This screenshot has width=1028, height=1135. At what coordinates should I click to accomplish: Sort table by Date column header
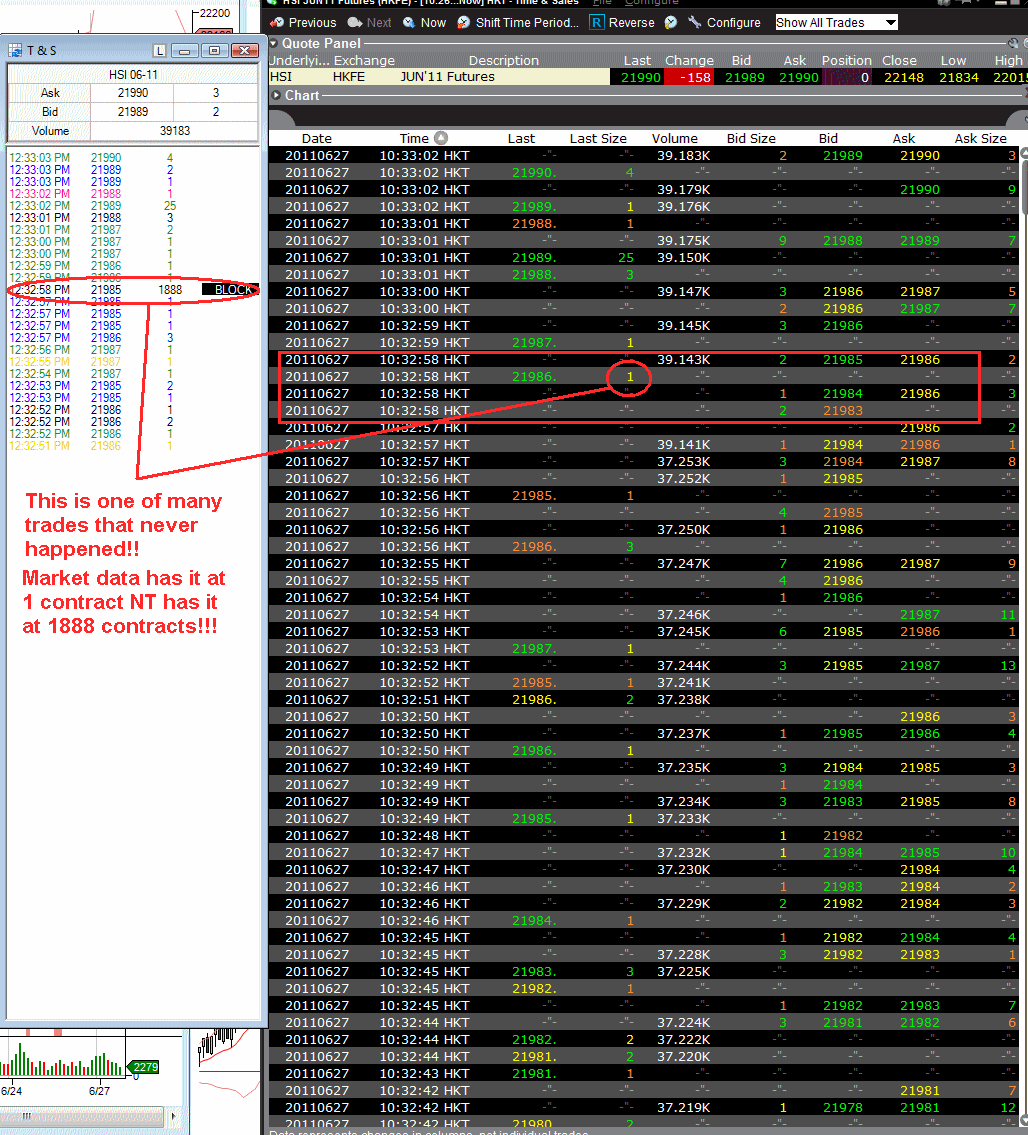coord(316,138)
